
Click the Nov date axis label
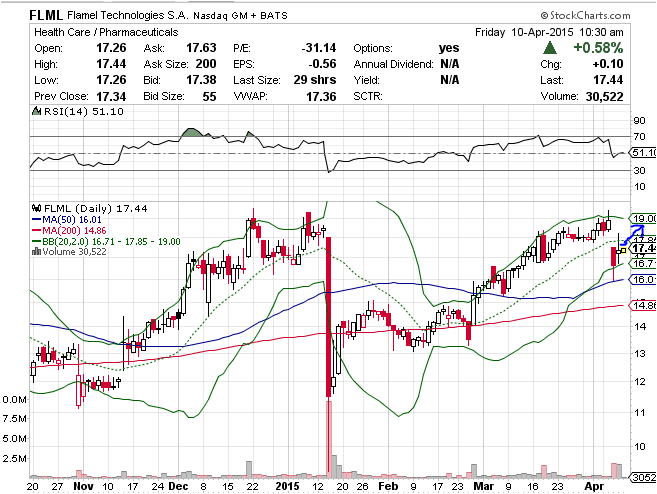click(x=83, y=486)
